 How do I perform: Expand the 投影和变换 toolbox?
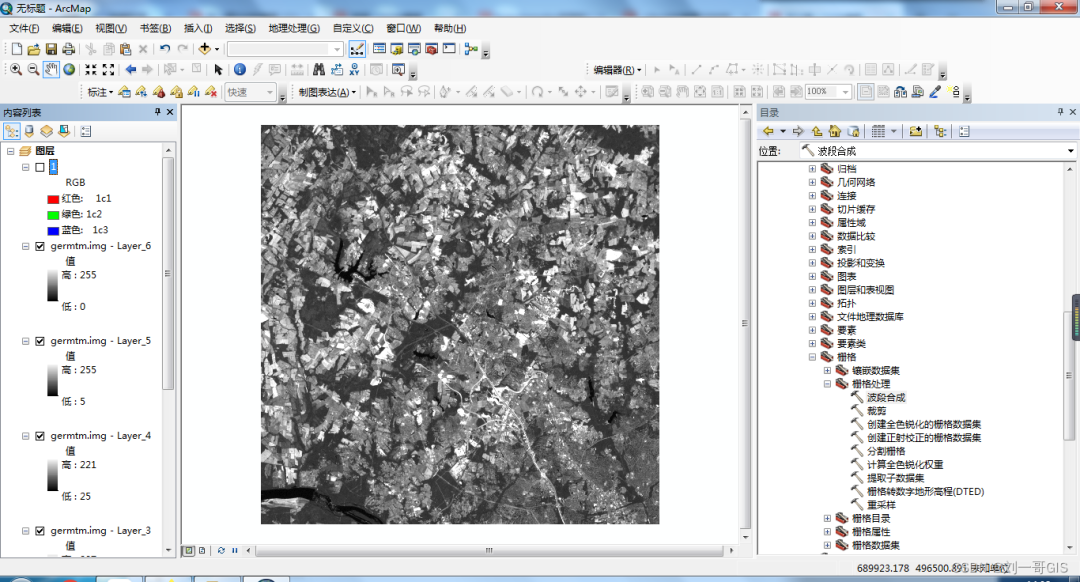(x=812, y=262)
